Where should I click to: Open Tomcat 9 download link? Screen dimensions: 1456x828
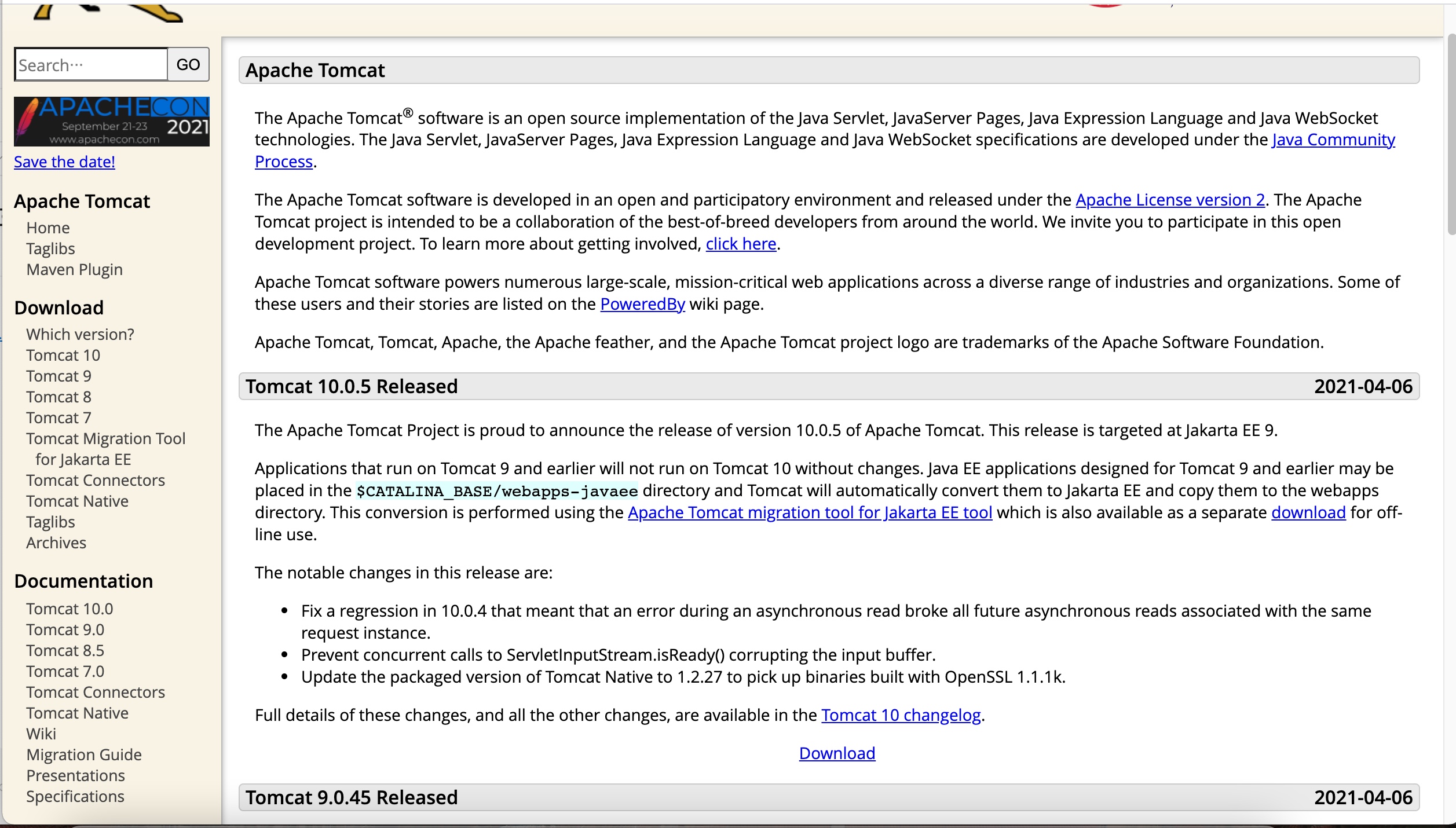pos(58,376)
